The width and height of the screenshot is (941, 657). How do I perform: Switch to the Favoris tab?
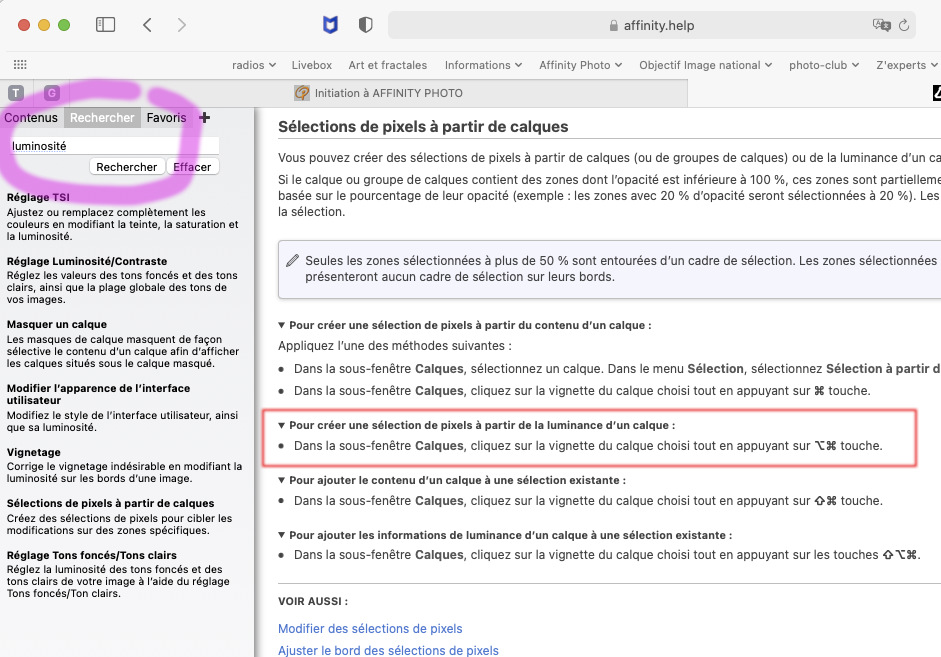point(166,118)
